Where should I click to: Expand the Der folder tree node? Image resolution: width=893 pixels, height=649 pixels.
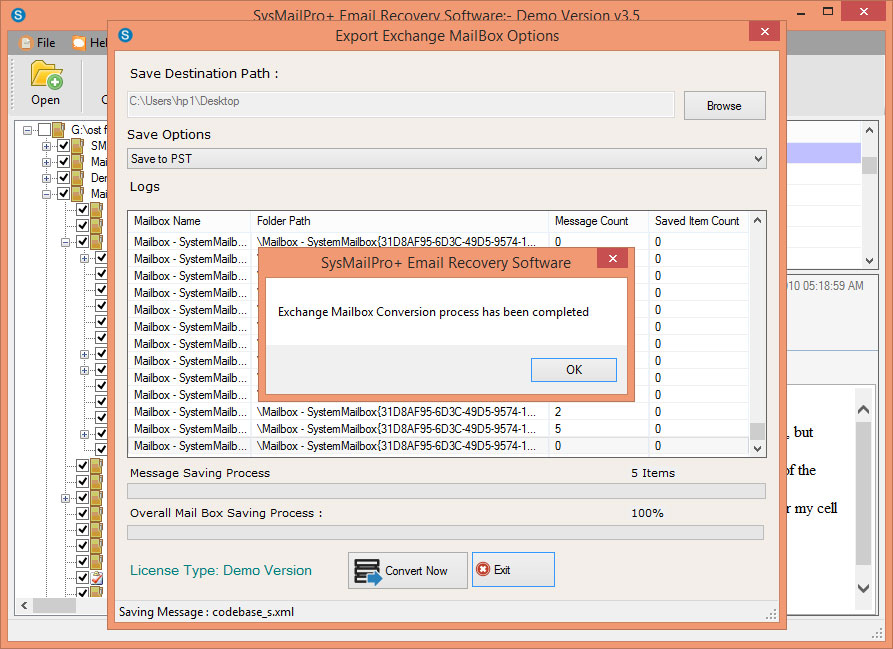pos(46,178)
